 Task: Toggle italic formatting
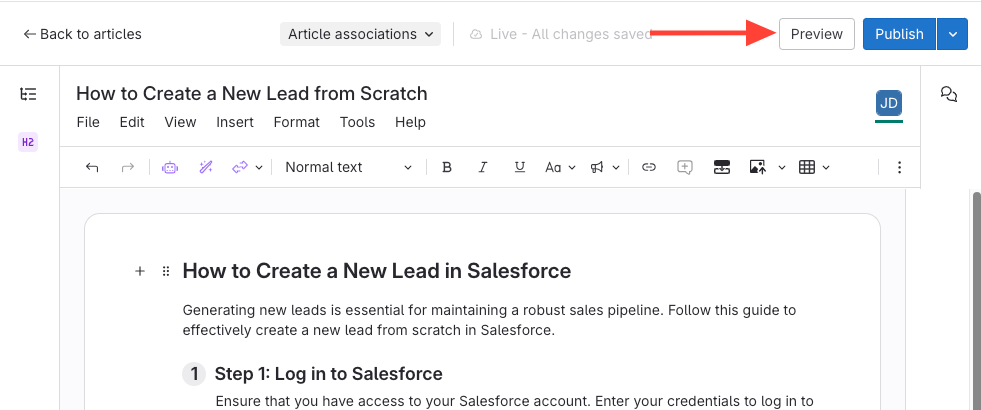(483, 167)
